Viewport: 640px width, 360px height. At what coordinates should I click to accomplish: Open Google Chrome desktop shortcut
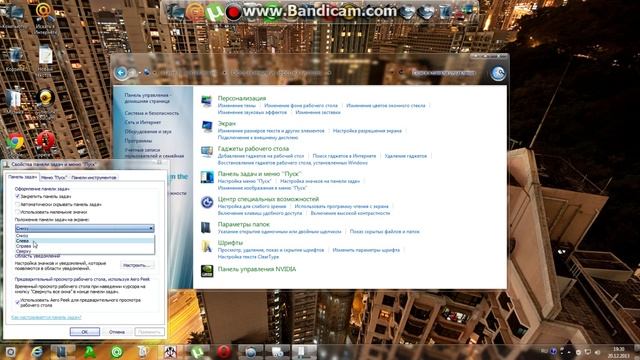tap(16, 142)
